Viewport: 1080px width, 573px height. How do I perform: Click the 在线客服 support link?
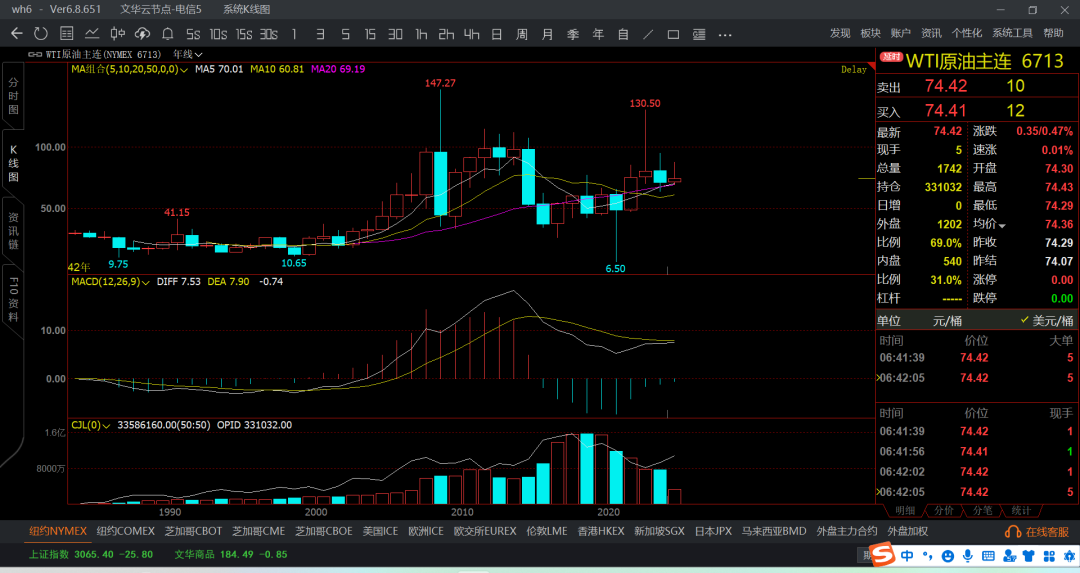coord(1037,532)
